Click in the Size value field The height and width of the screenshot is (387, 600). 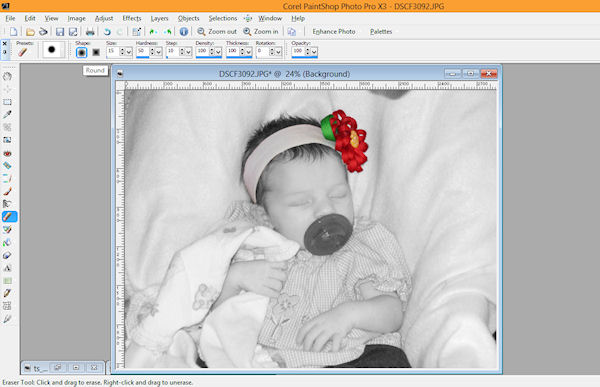coord(113,51)
